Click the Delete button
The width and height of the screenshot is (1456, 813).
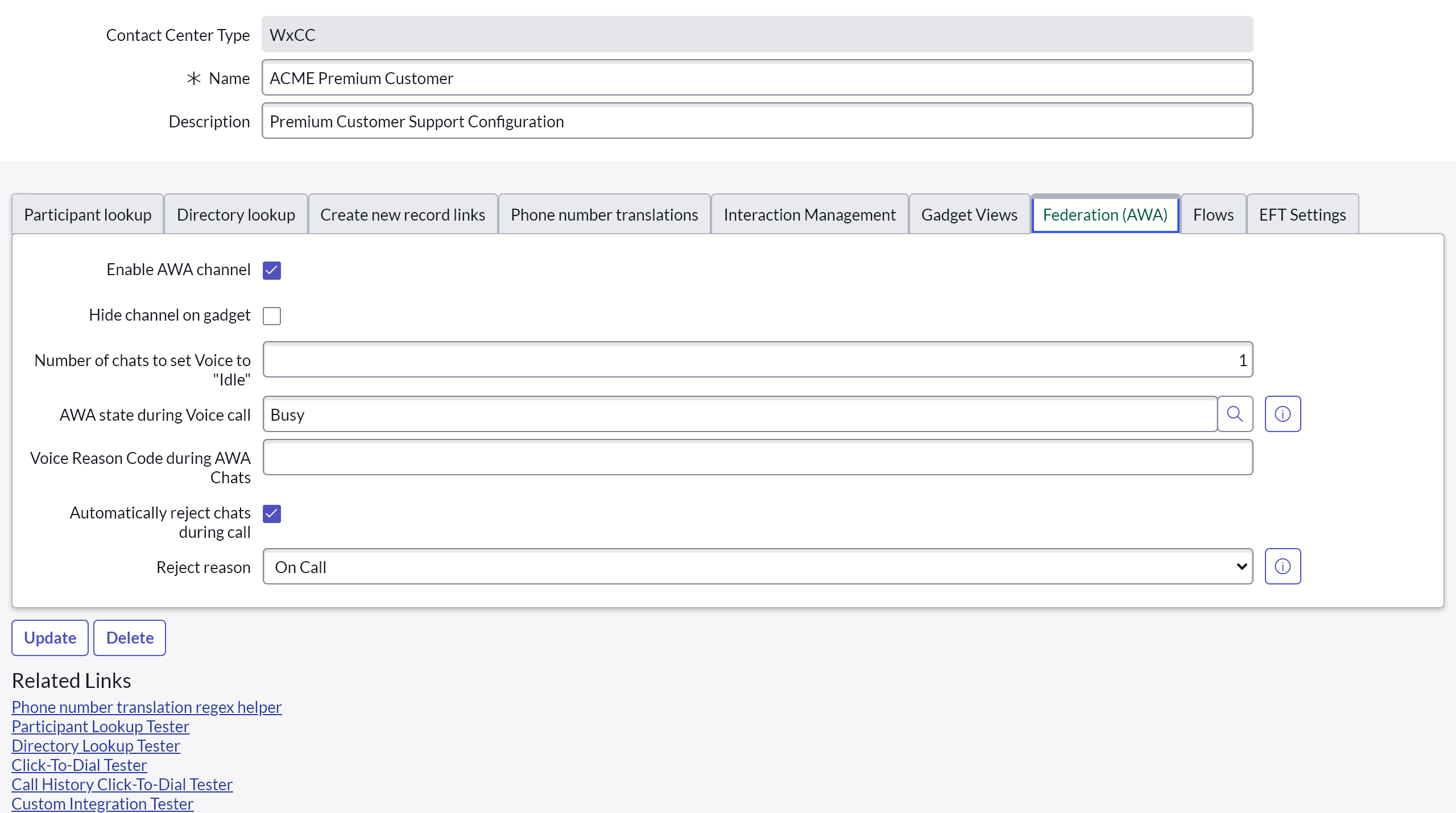coord(130,637)
